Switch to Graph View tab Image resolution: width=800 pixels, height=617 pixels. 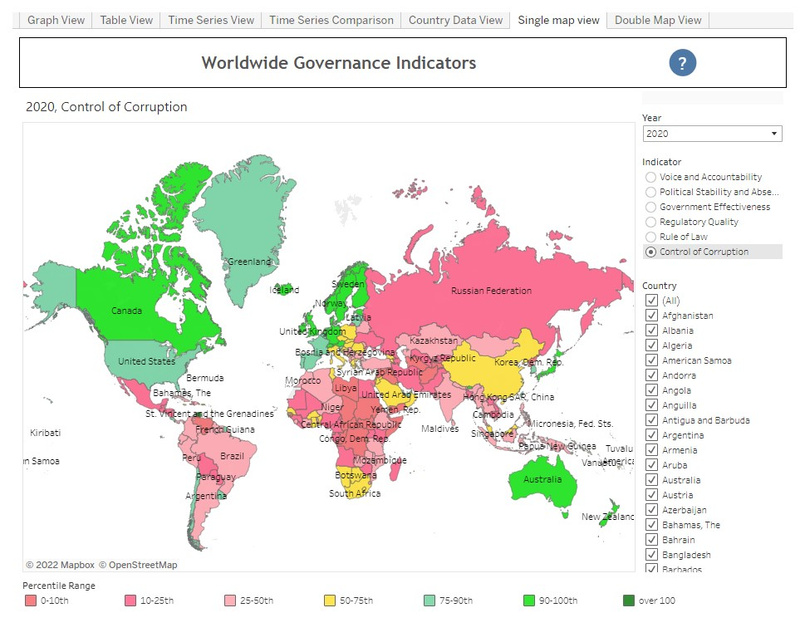pyautogui.click(x=56, y=20)
